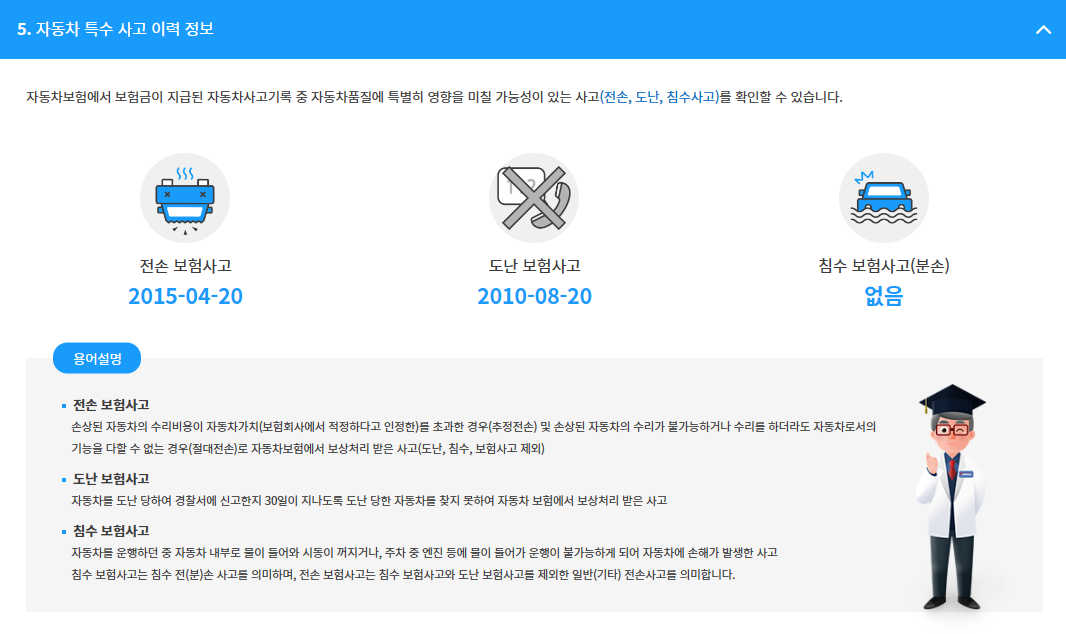Screen dimensions: 1066x634
Task: Select the 도난 보험사고 label under its icon
Action: coord(533,263)
